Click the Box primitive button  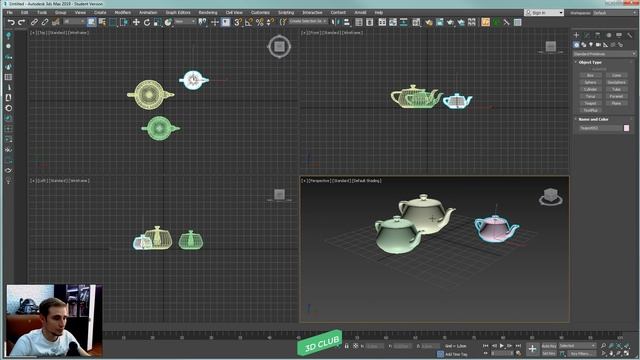click(x=590, y=75)
